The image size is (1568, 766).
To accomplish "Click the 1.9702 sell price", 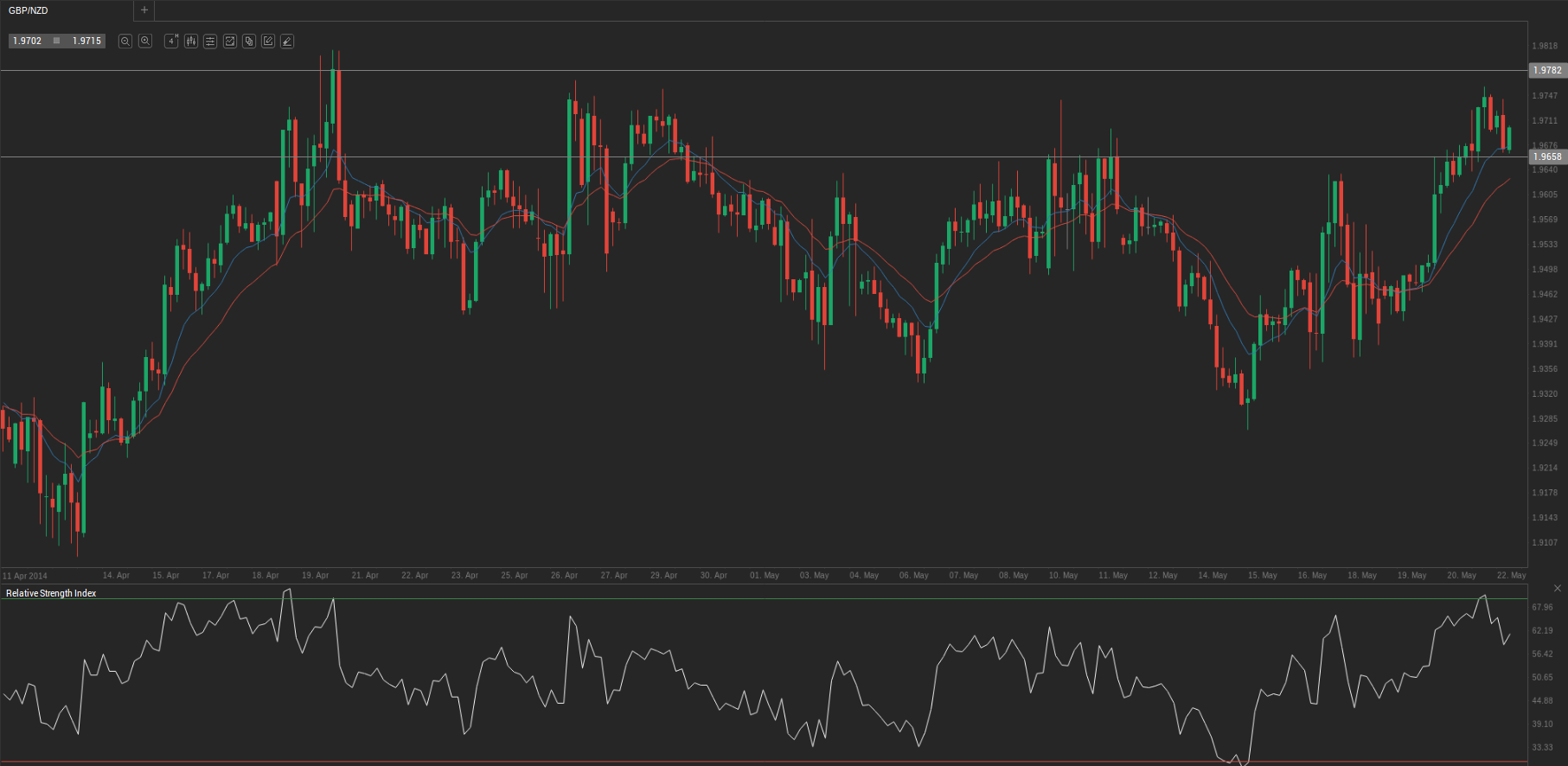I will 28,41.
